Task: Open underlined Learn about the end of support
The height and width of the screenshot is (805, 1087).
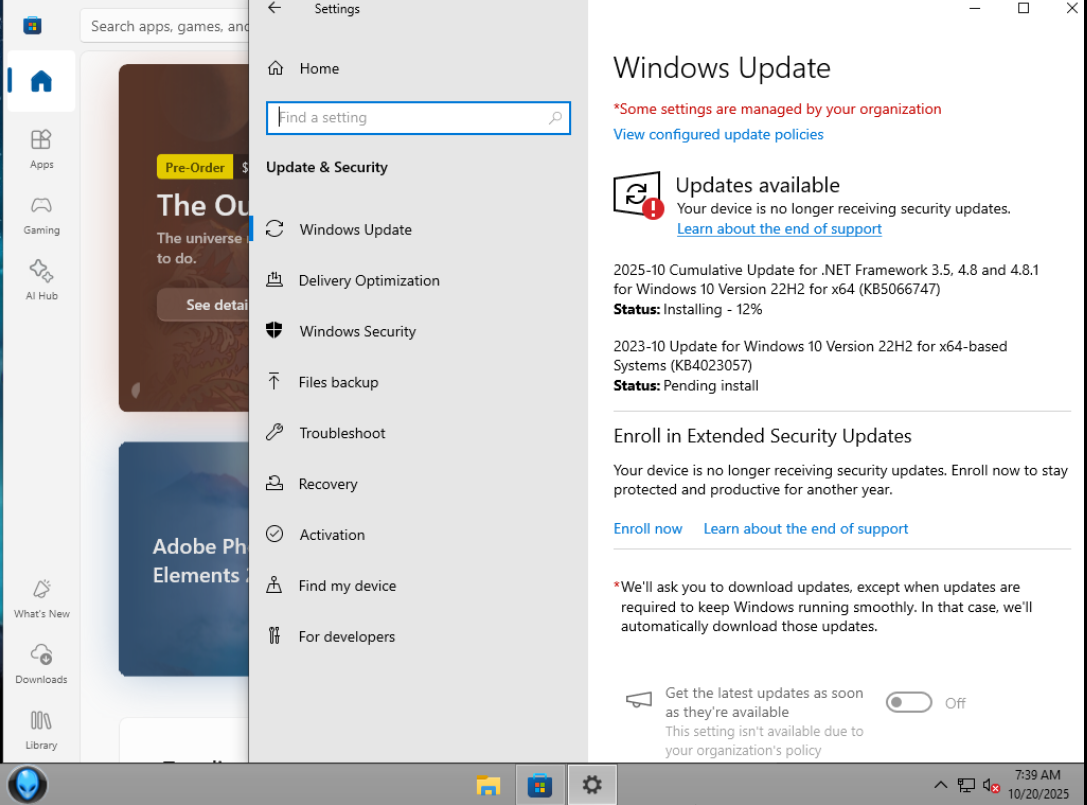Action: pyautogui.click(x=779, y=229)
